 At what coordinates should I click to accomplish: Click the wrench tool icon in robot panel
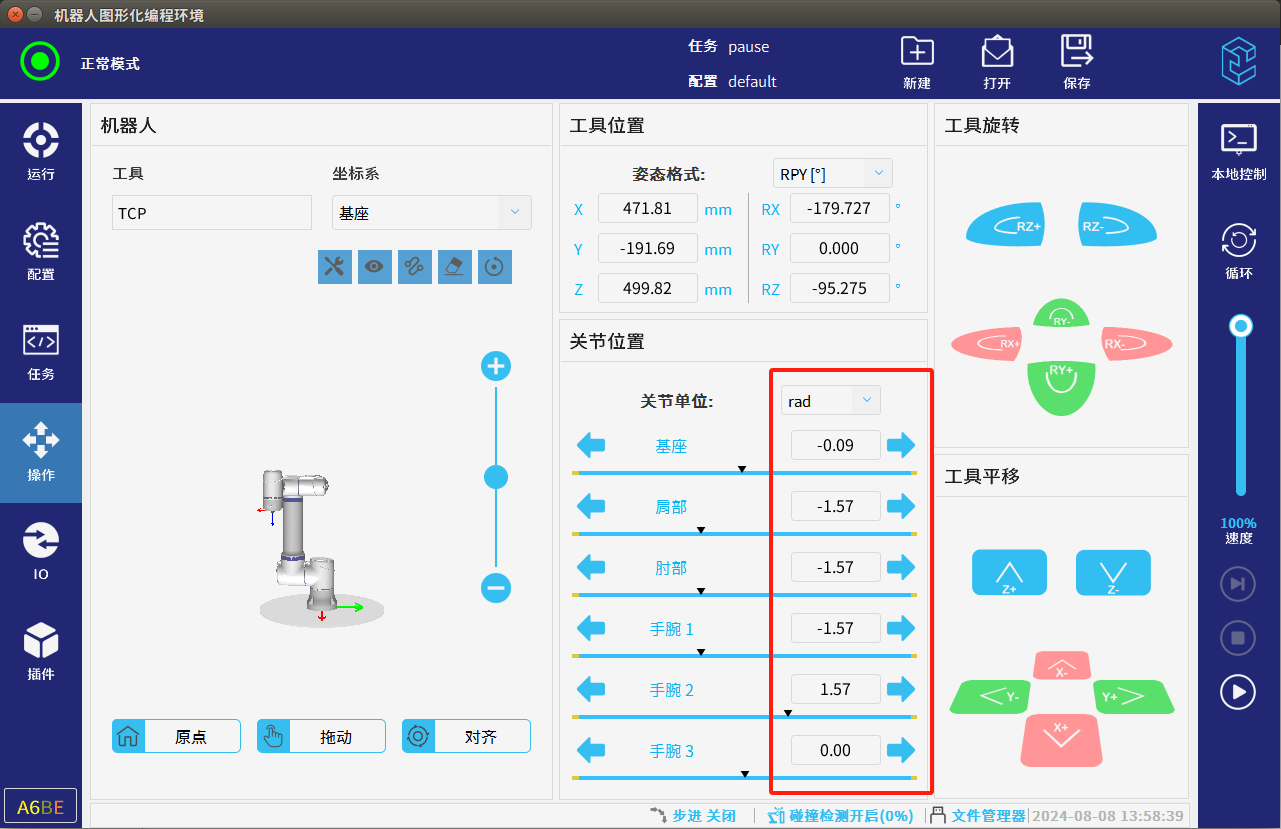click(335, 266)
